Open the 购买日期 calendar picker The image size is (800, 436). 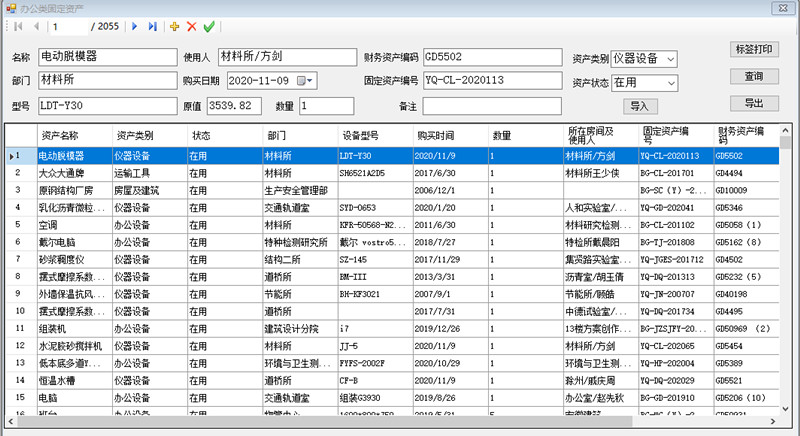coord(309,80)
